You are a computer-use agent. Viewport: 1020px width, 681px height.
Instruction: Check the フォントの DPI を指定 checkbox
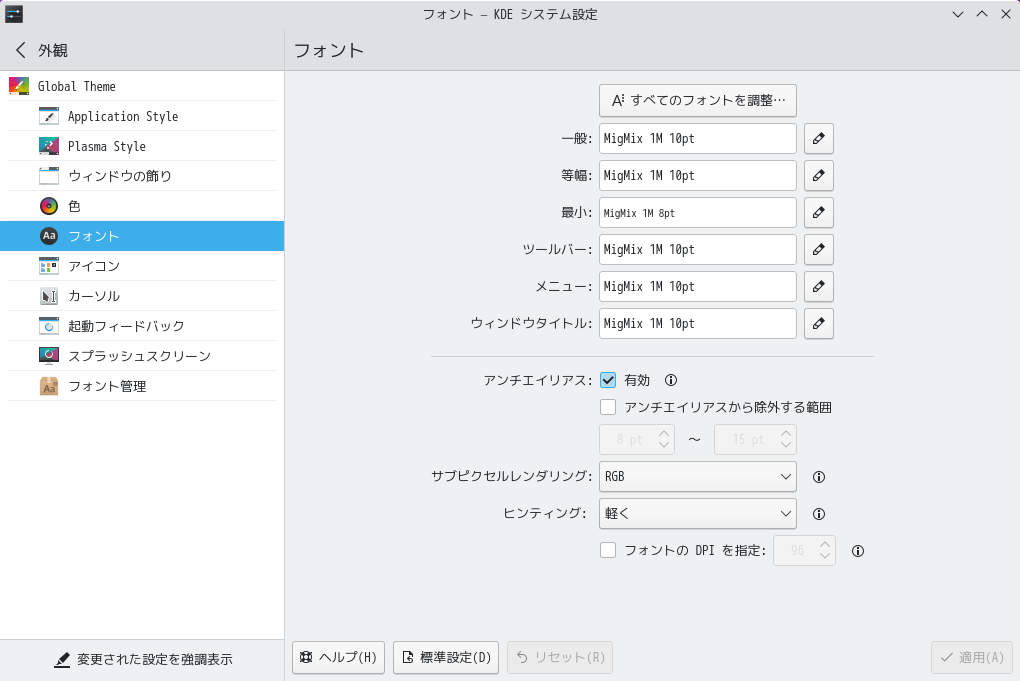(x=608, y=550)
